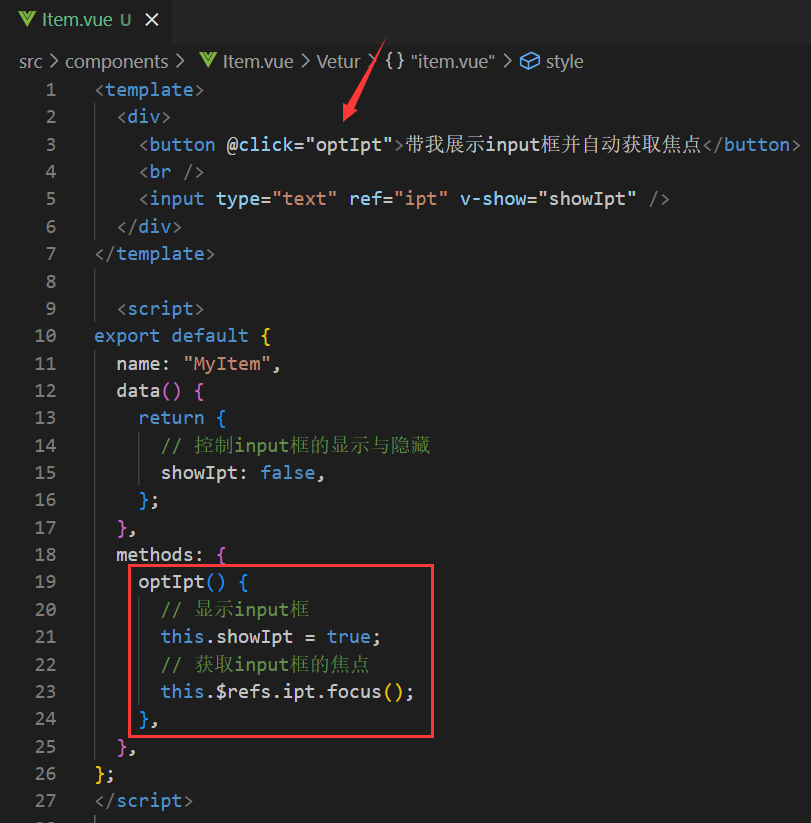Click 'this.showIpt = true;' statement
Screen dimensions: 811x823
(x=270, y=637)
